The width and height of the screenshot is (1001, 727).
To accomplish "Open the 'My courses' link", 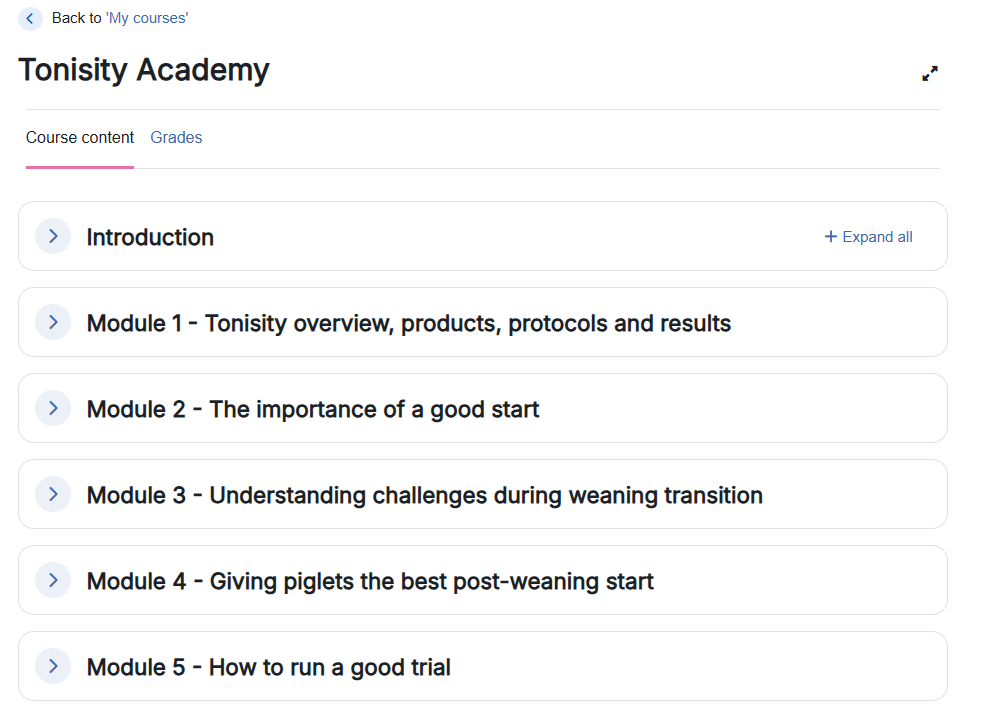I will [147, 18].
